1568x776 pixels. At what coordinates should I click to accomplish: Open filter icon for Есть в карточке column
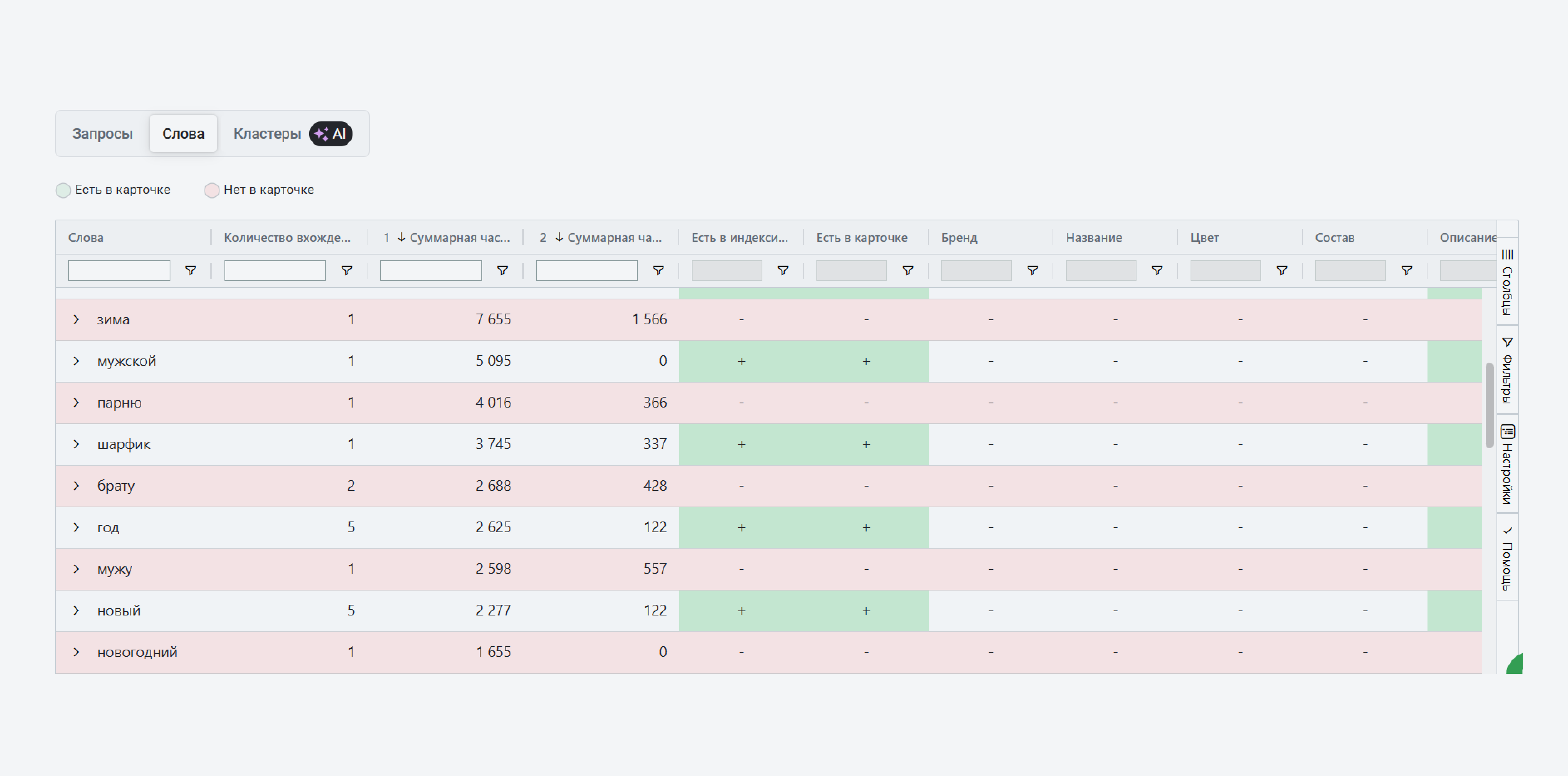coord(908,270)
